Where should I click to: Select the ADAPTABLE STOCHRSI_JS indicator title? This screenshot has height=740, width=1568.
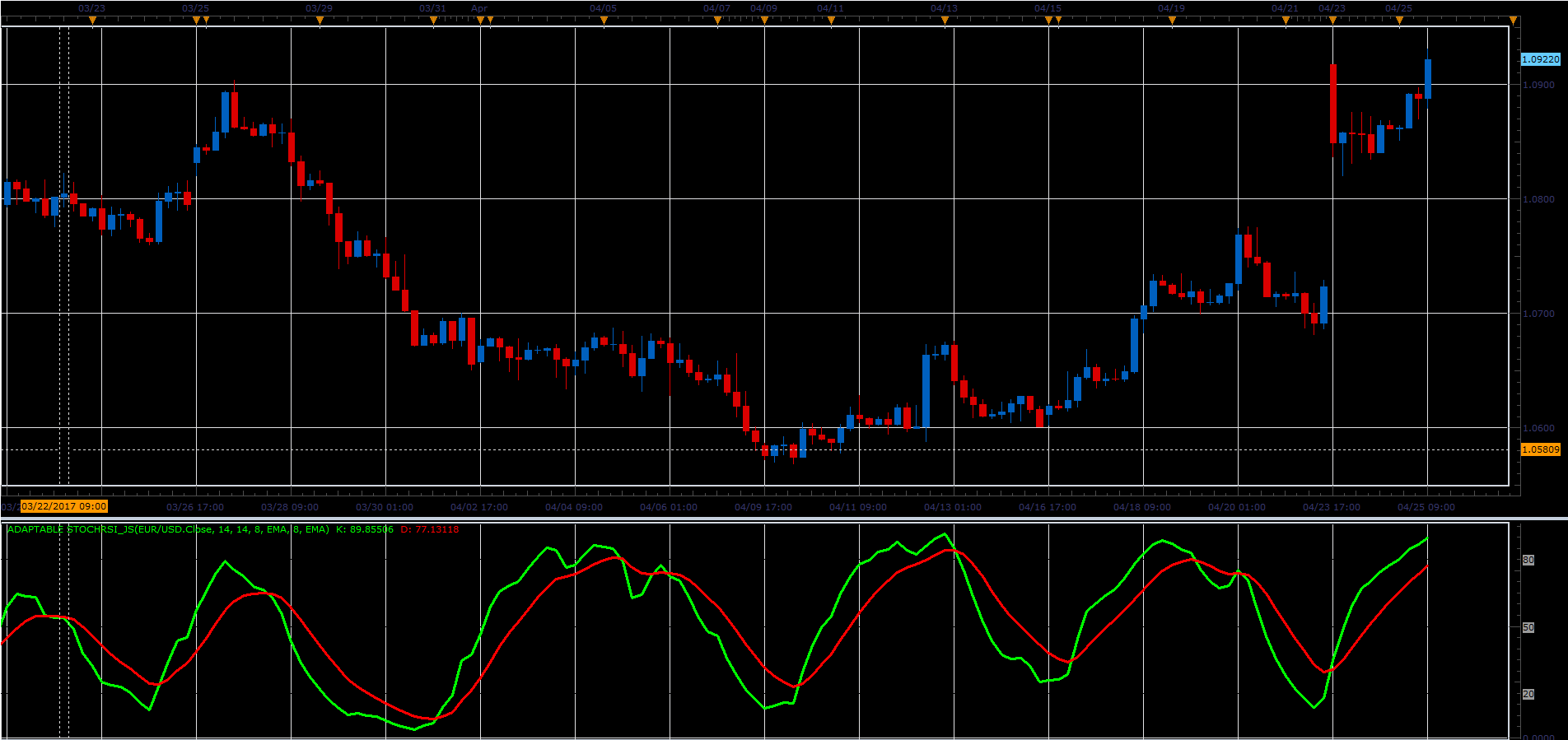point(168,529)
